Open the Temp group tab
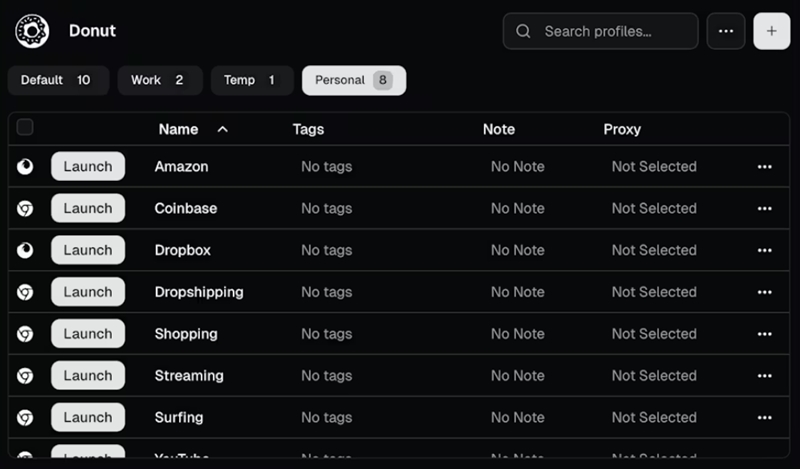This screenshot has height=469, width=800. pos(251,80)
